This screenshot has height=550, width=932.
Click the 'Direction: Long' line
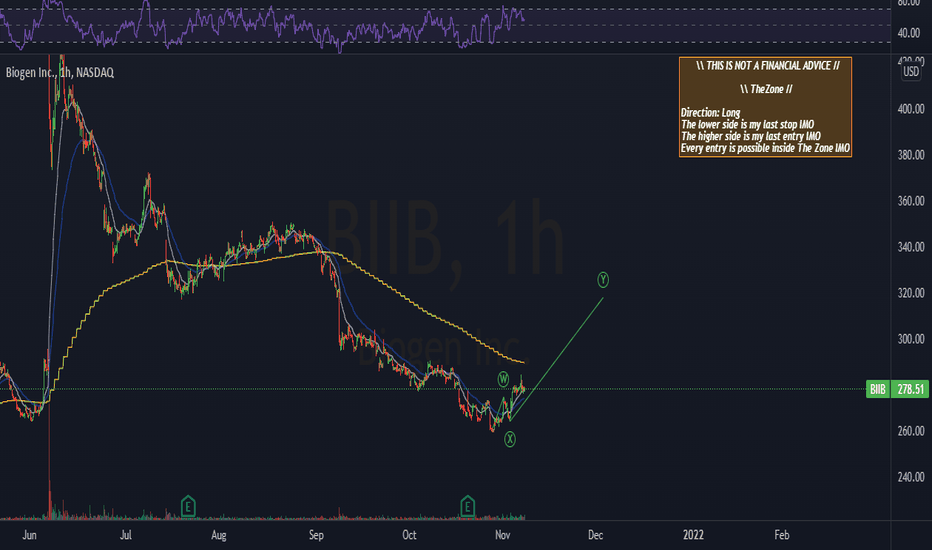710,112
